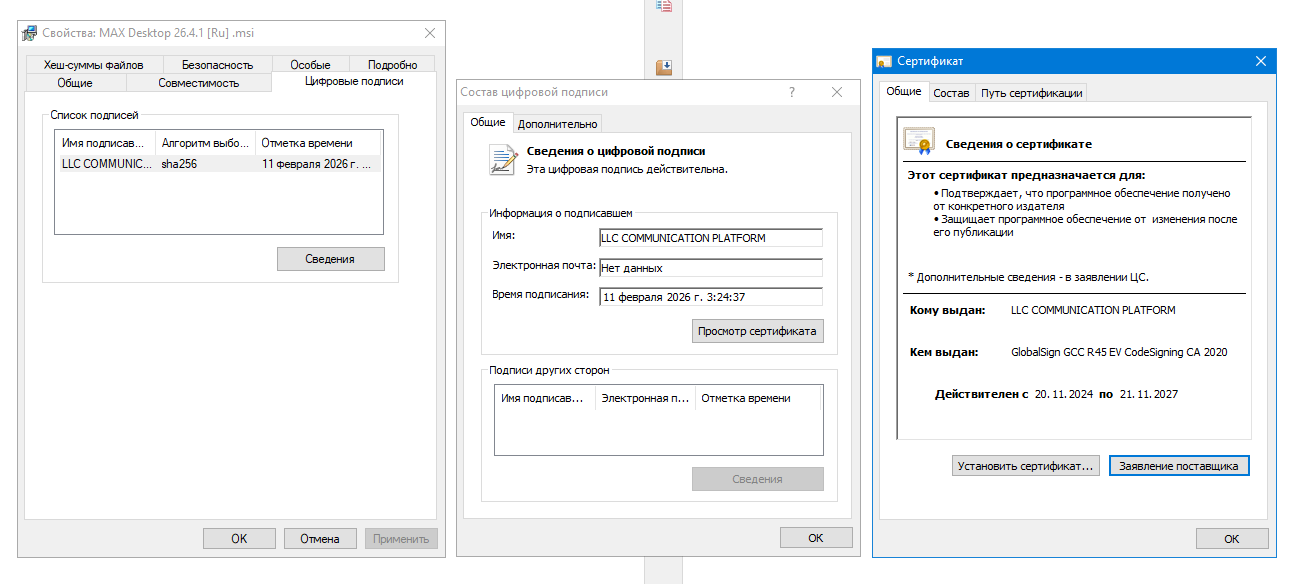Click the certificate ribbon icon beside Сведения о сертификате

[x=918, y=143]
